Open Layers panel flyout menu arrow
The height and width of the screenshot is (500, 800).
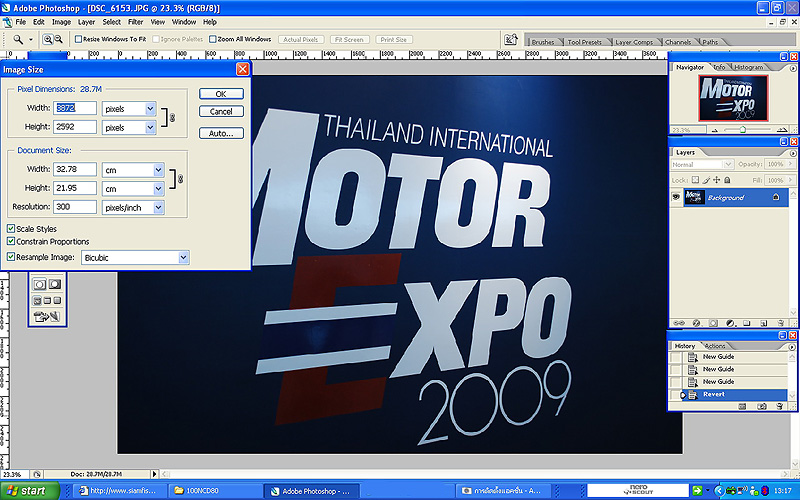(793, 153)
